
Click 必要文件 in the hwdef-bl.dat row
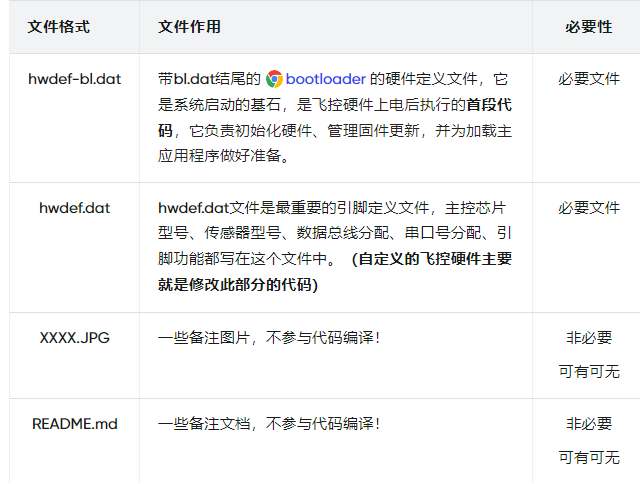point(588,79)
